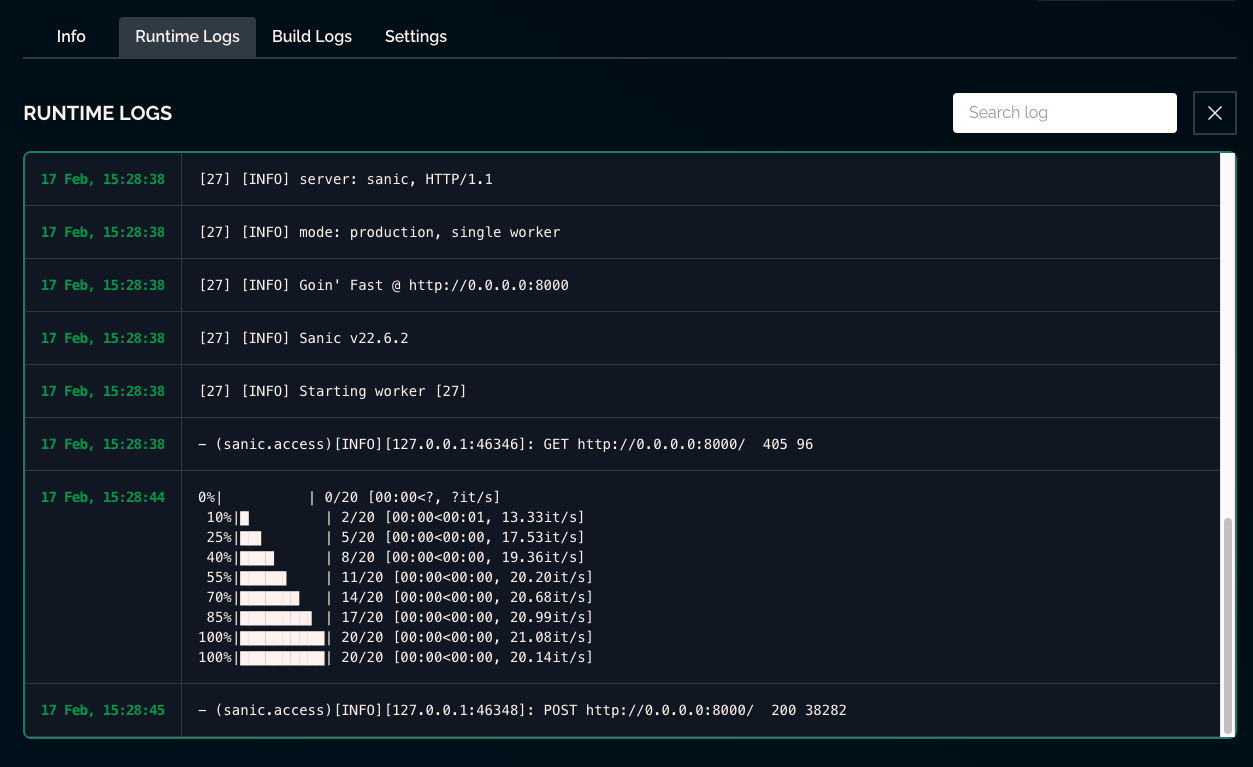
Task: Select the 'Starting worker [27]' log line
Action: coord(333,391)
